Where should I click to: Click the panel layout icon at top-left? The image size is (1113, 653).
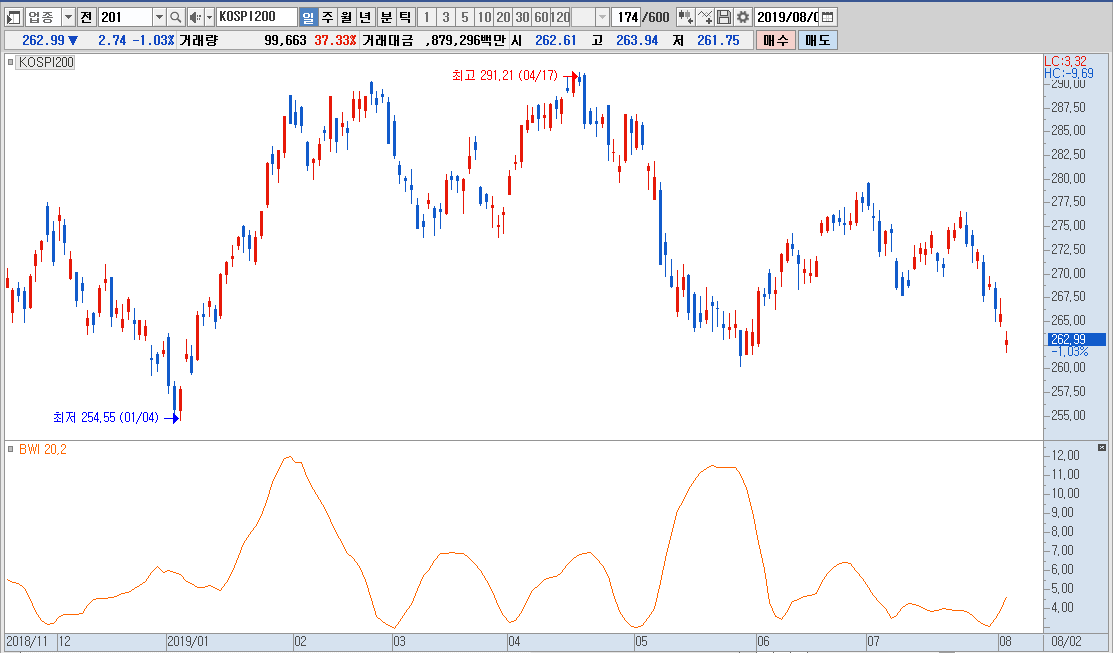13,17
